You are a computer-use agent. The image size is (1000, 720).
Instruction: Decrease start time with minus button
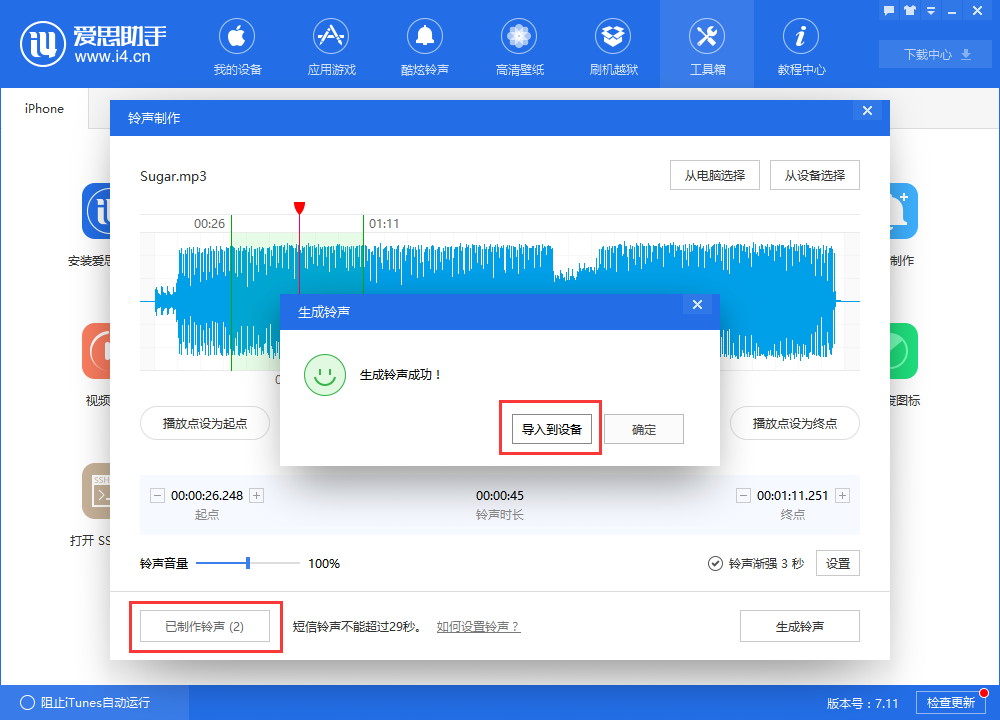pos(157,495)
